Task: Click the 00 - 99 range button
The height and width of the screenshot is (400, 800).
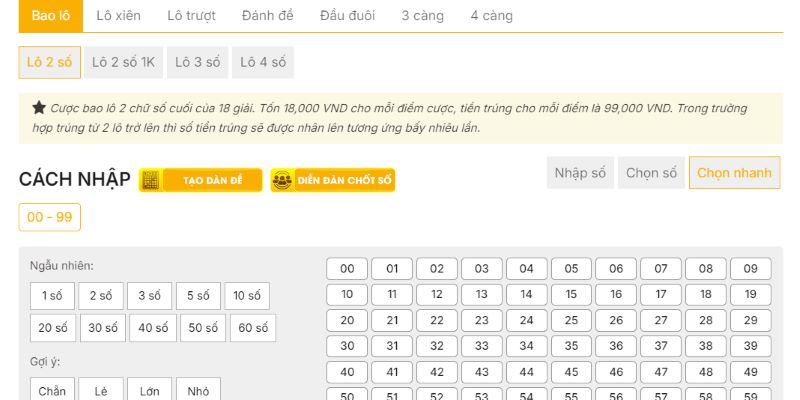Action: (x=49, y=217)
